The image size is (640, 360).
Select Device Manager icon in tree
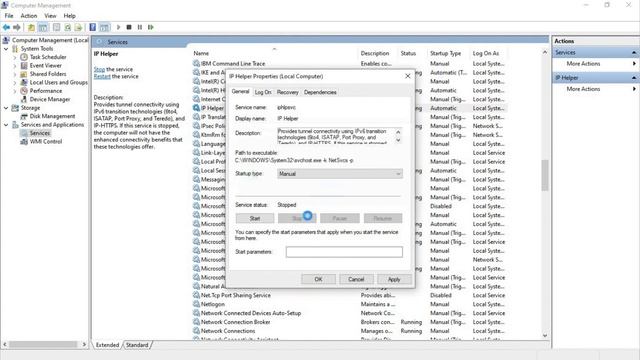pos(24,99)
